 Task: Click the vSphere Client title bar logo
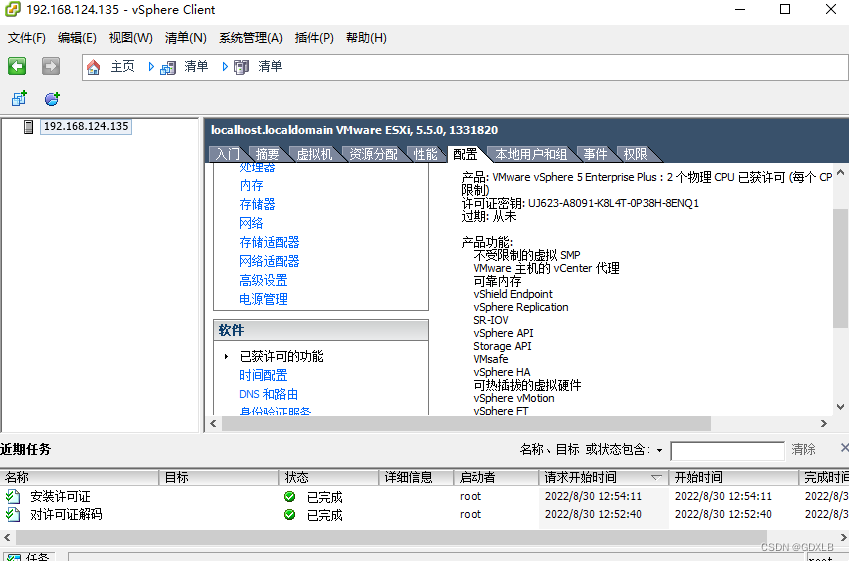(12, 10)
